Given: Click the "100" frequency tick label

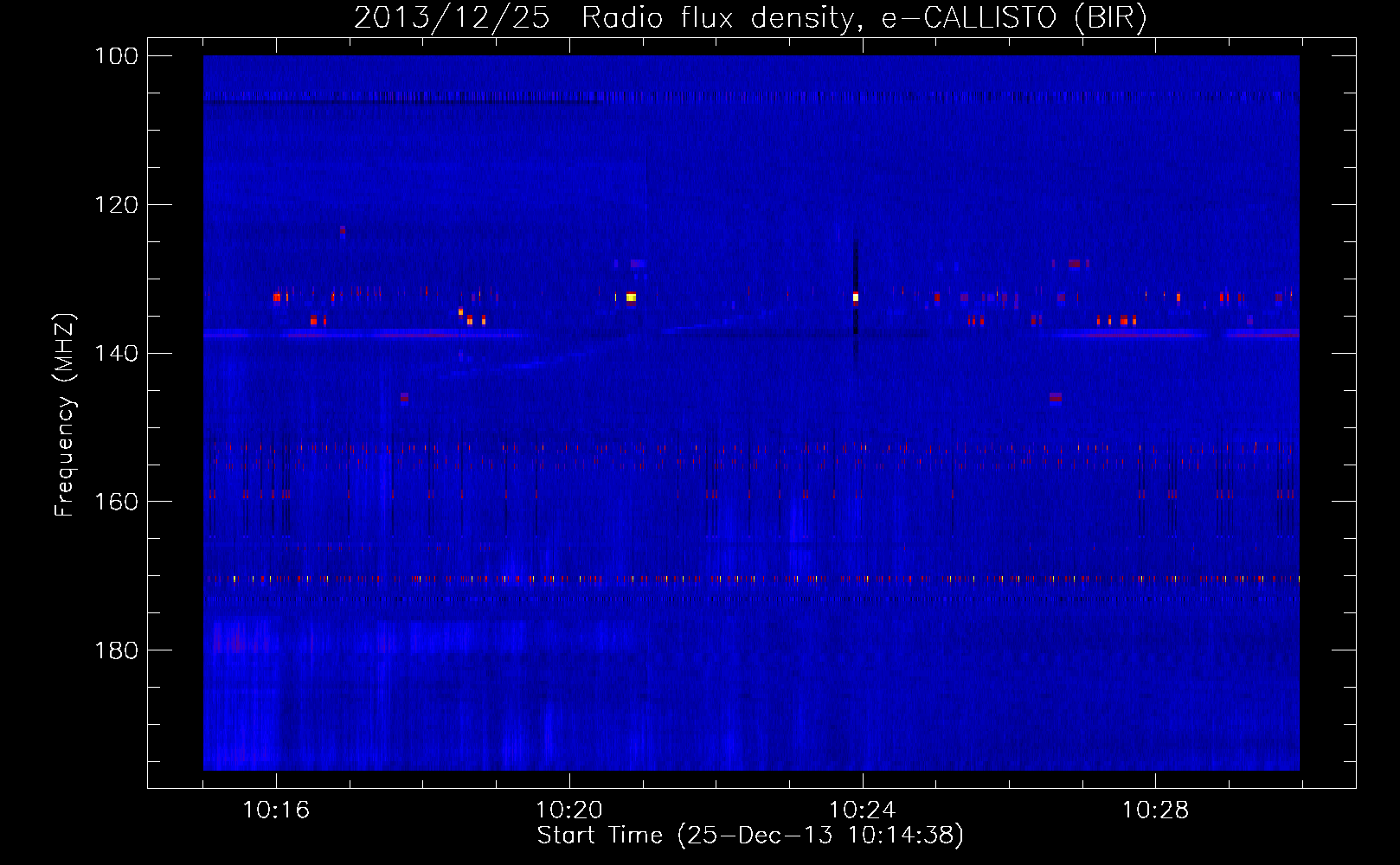Looking at the screenshot, I should pyautogui.click(x=117, y=56).
